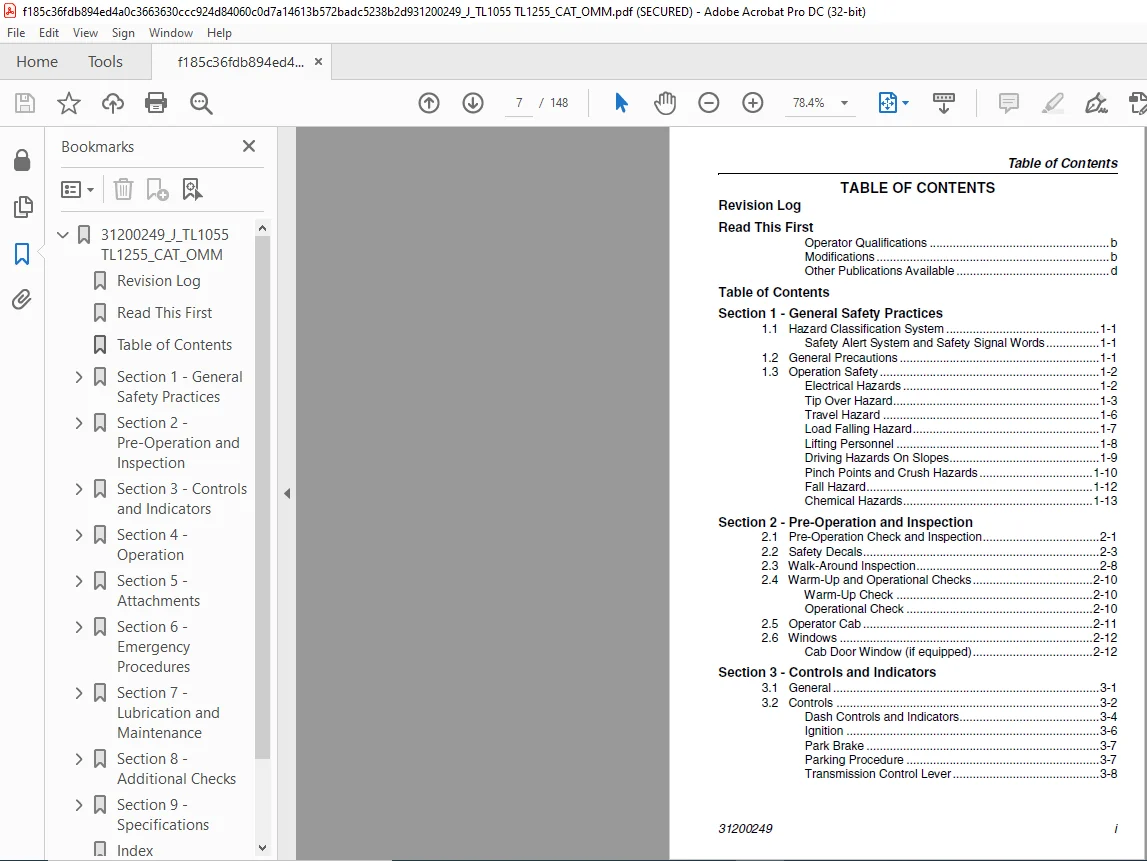This screenshot has height=861, width=1147.
Task: Expand Section 1 - General Safety Practices
Action: pyautogui.click(x=79, y=377)
